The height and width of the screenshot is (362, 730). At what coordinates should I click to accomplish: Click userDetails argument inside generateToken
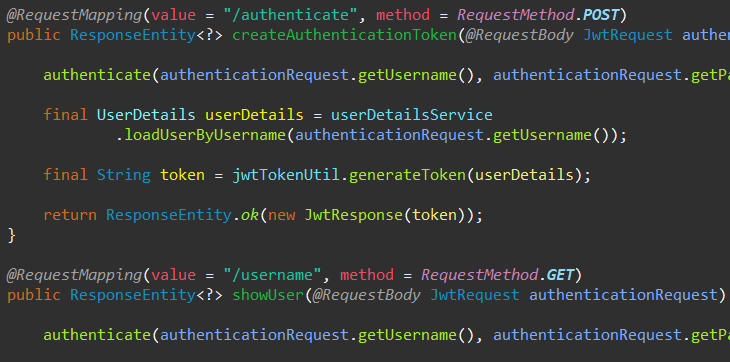[x=524, y=175]
